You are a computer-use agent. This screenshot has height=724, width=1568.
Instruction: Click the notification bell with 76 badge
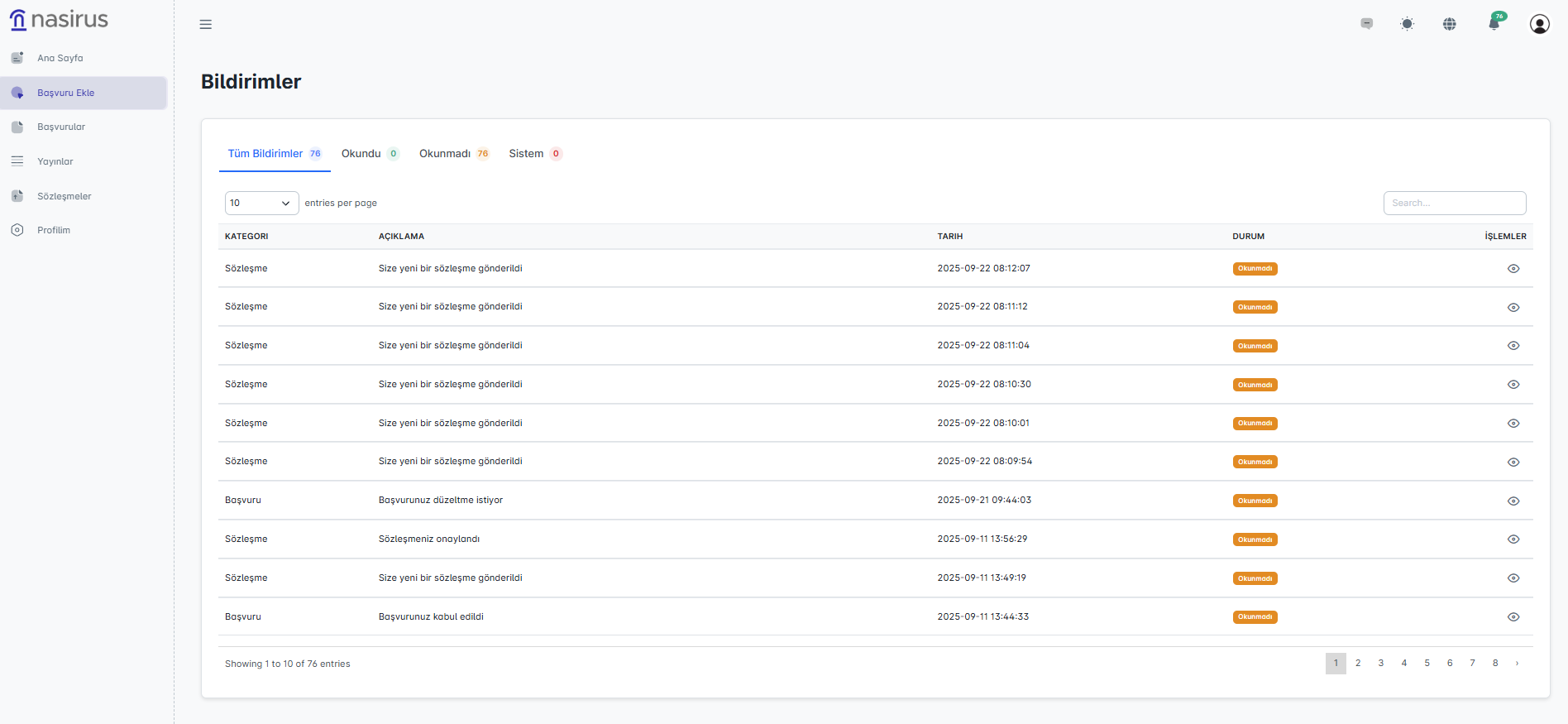click(x=1494, y=23)
